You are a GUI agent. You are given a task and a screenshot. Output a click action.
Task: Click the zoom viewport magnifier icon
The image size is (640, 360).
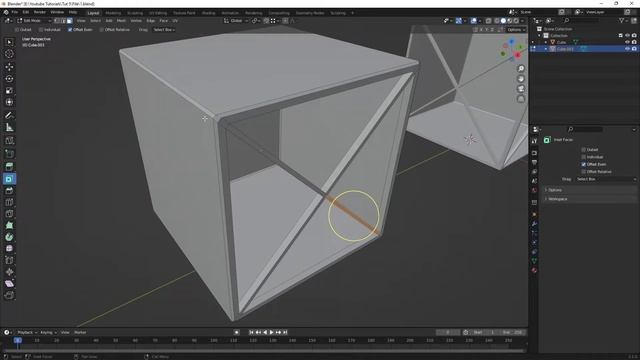click(521, 69)
